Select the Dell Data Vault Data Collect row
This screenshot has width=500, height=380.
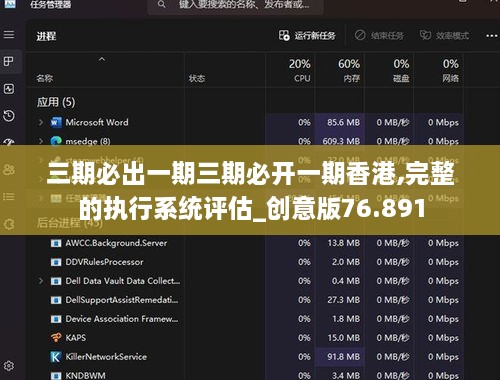coord(123,281)
